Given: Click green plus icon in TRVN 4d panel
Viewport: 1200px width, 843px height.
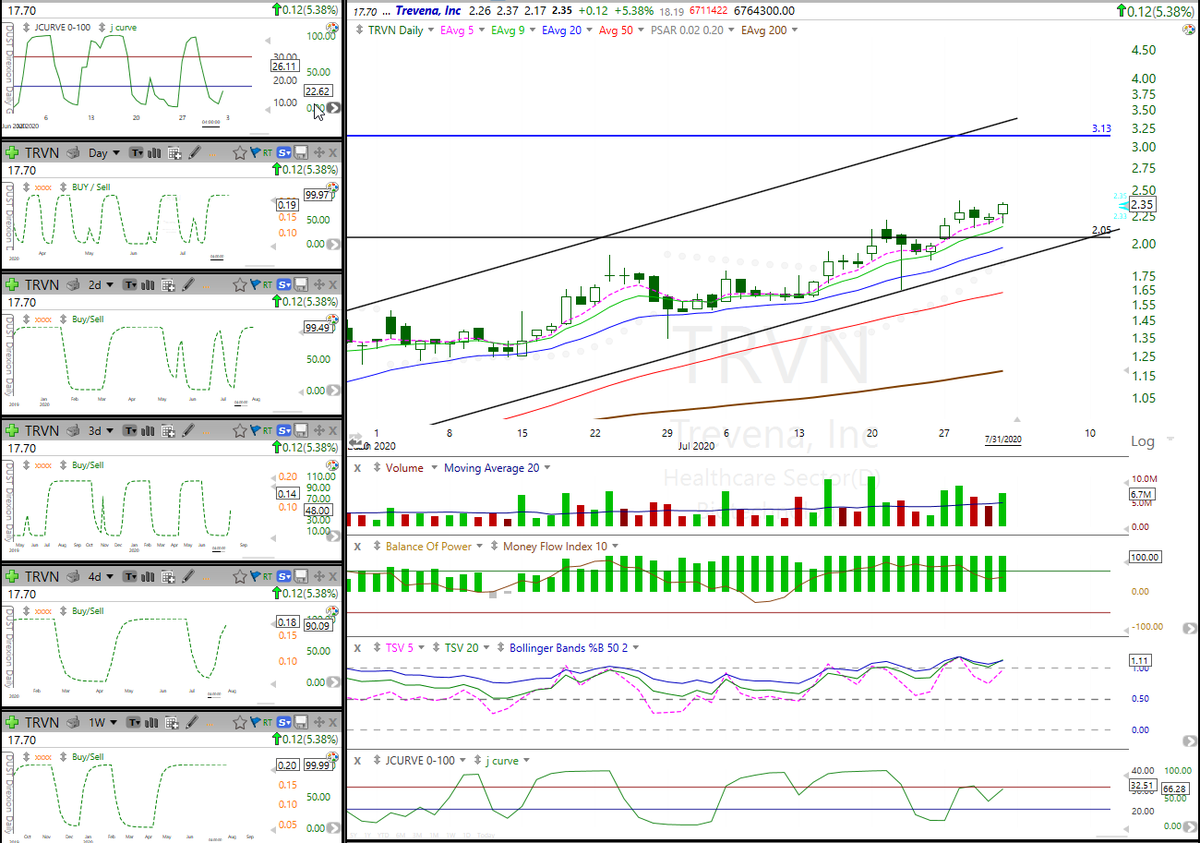Looking at the screenshot, I should [x=12, y=577].
